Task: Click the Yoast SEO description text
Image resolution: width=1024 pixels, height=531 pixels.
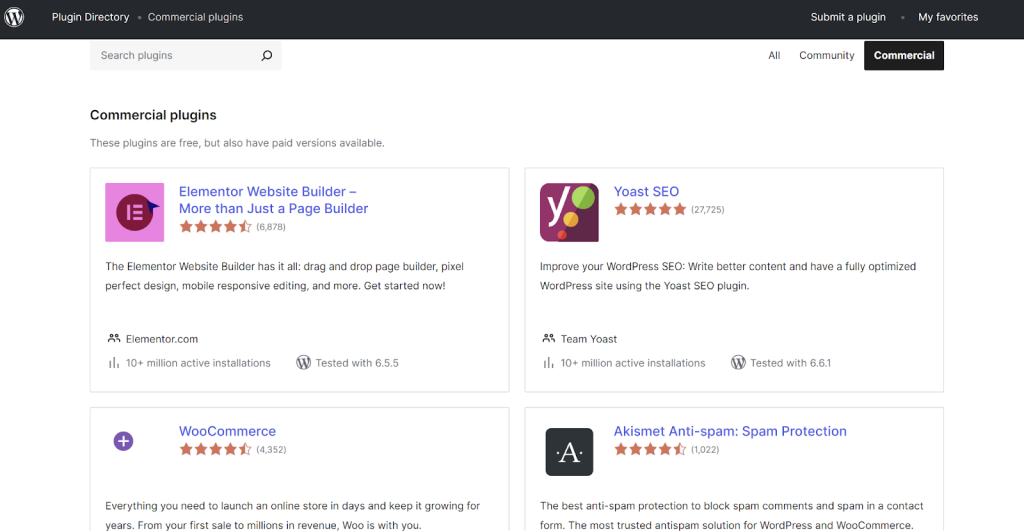Action: 728,276
